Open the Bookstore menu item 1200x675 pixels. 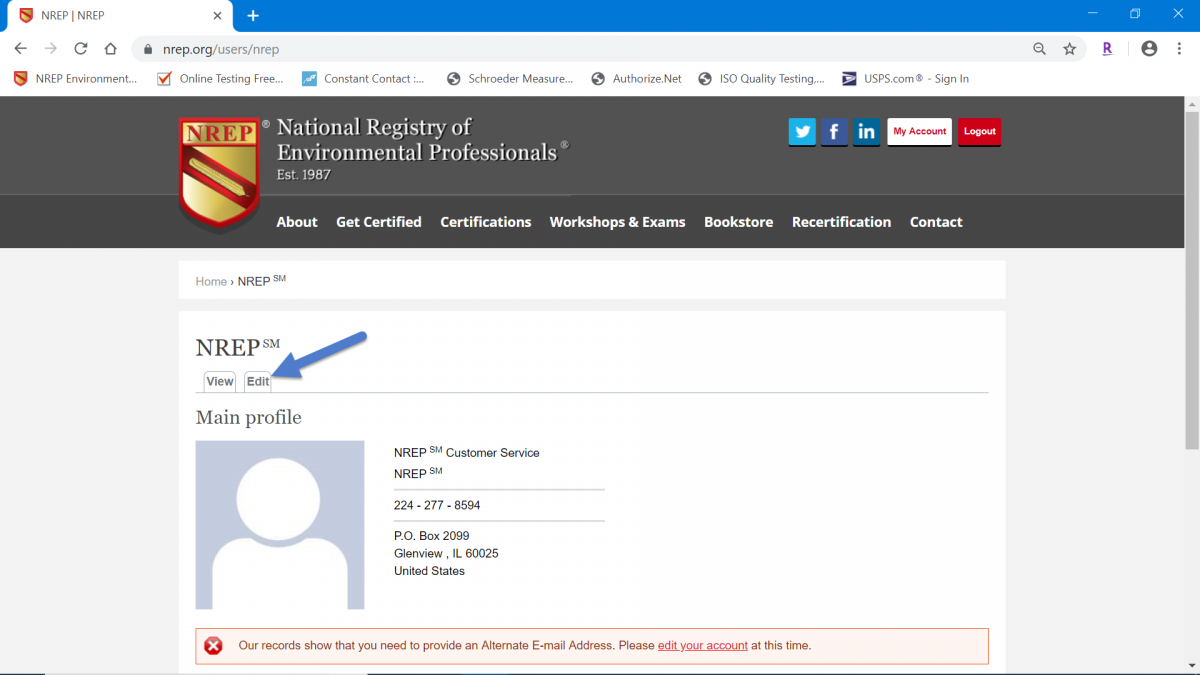click(739, 222)
